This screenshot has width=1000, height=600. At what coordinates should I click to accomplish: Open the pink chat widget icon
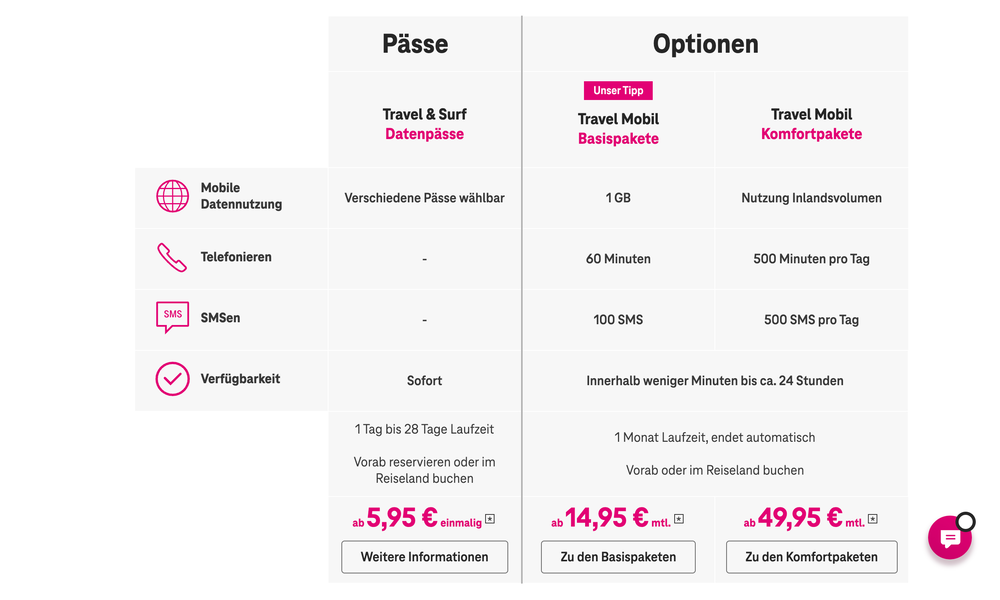click(x=949, y=538)
